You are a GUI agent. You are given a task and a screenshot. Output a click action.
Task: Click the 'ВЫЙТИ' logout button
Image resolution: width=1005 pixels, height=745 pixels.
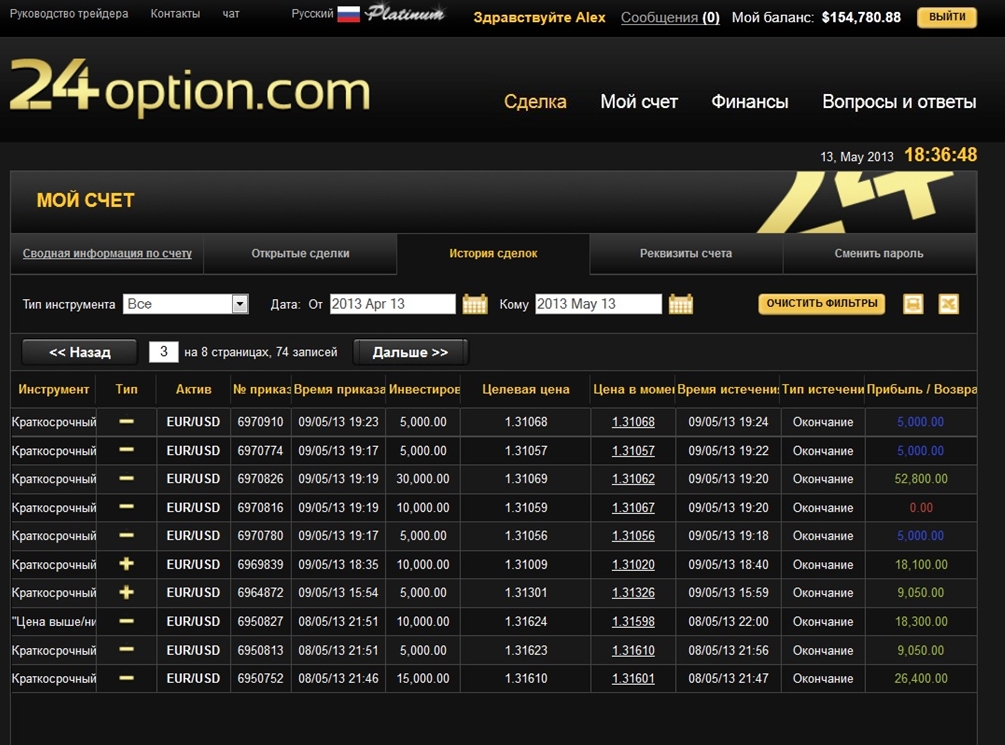[947, 17]
